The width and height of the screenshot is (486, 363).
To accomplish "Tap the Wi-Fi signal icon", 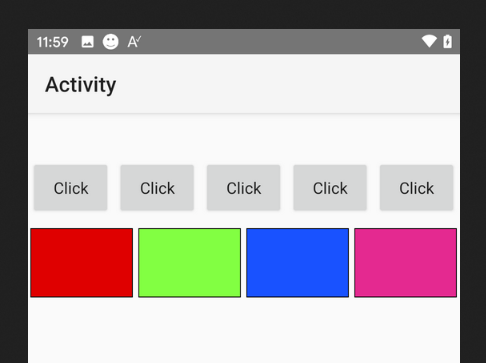I will coord(429,42).
